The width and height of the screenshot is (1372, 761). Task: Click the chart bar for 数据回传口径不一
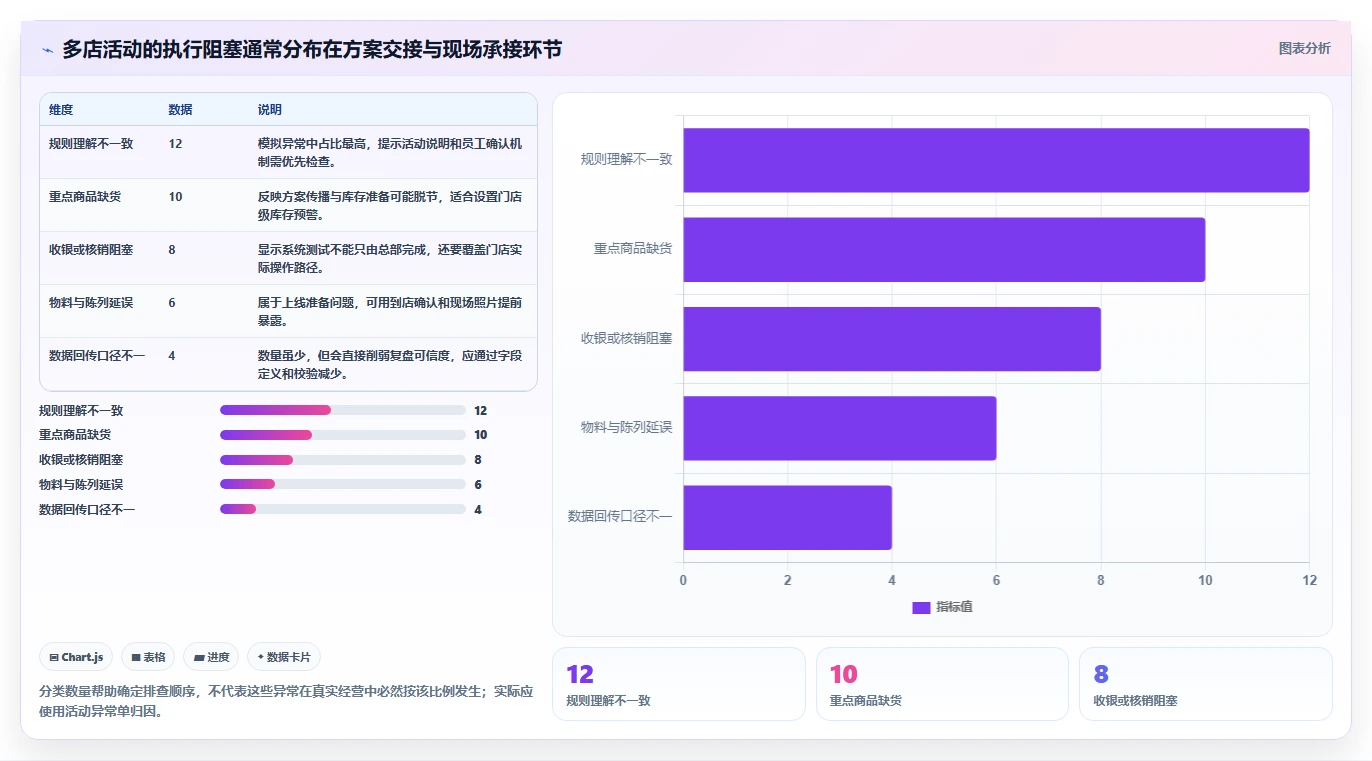(788, 517)
